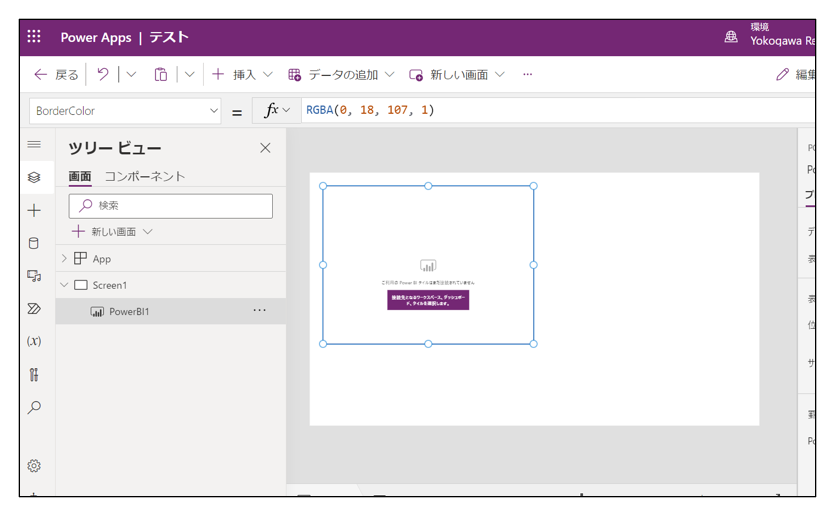Expand 新しい画面 chevron in tree view
The width and height of the screenshot is (834, 514).
[147, 231]
